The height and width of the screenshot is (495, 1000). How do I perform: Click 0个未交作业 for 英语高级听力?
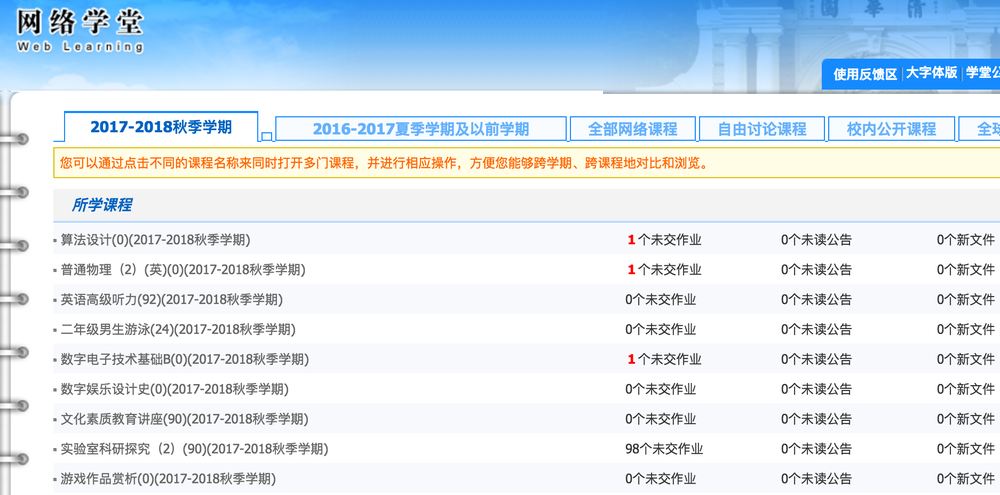click(661, 300)
